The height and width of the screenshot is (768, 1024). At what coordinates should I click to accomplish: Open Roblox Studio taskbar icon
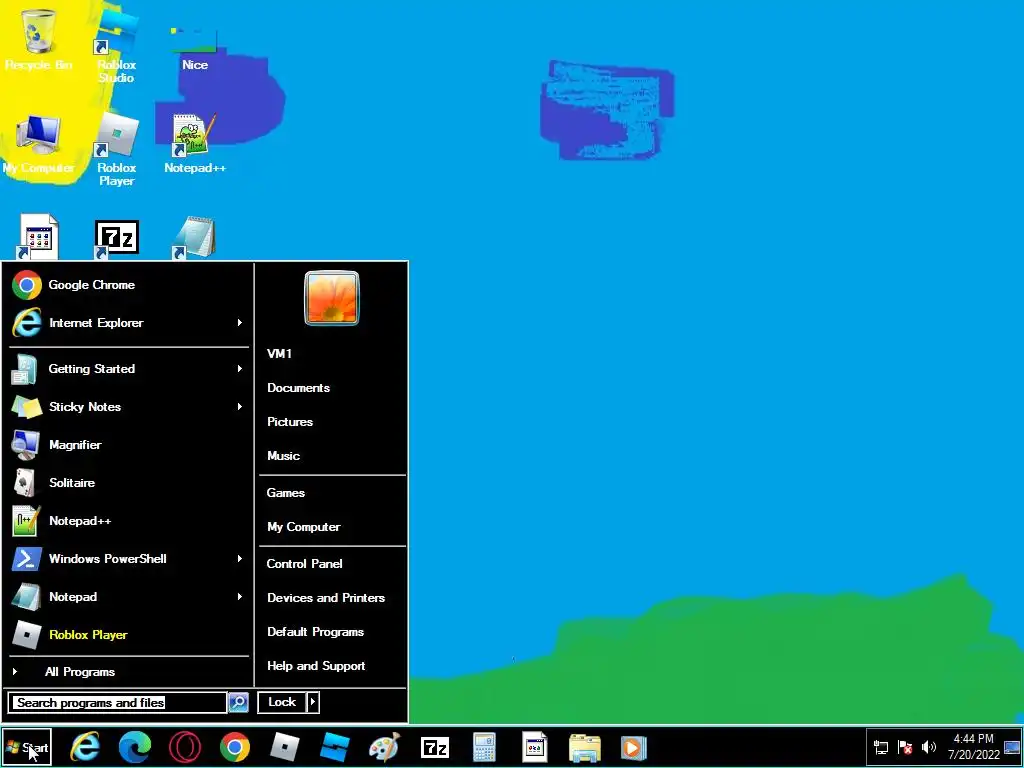coord(334,747)
